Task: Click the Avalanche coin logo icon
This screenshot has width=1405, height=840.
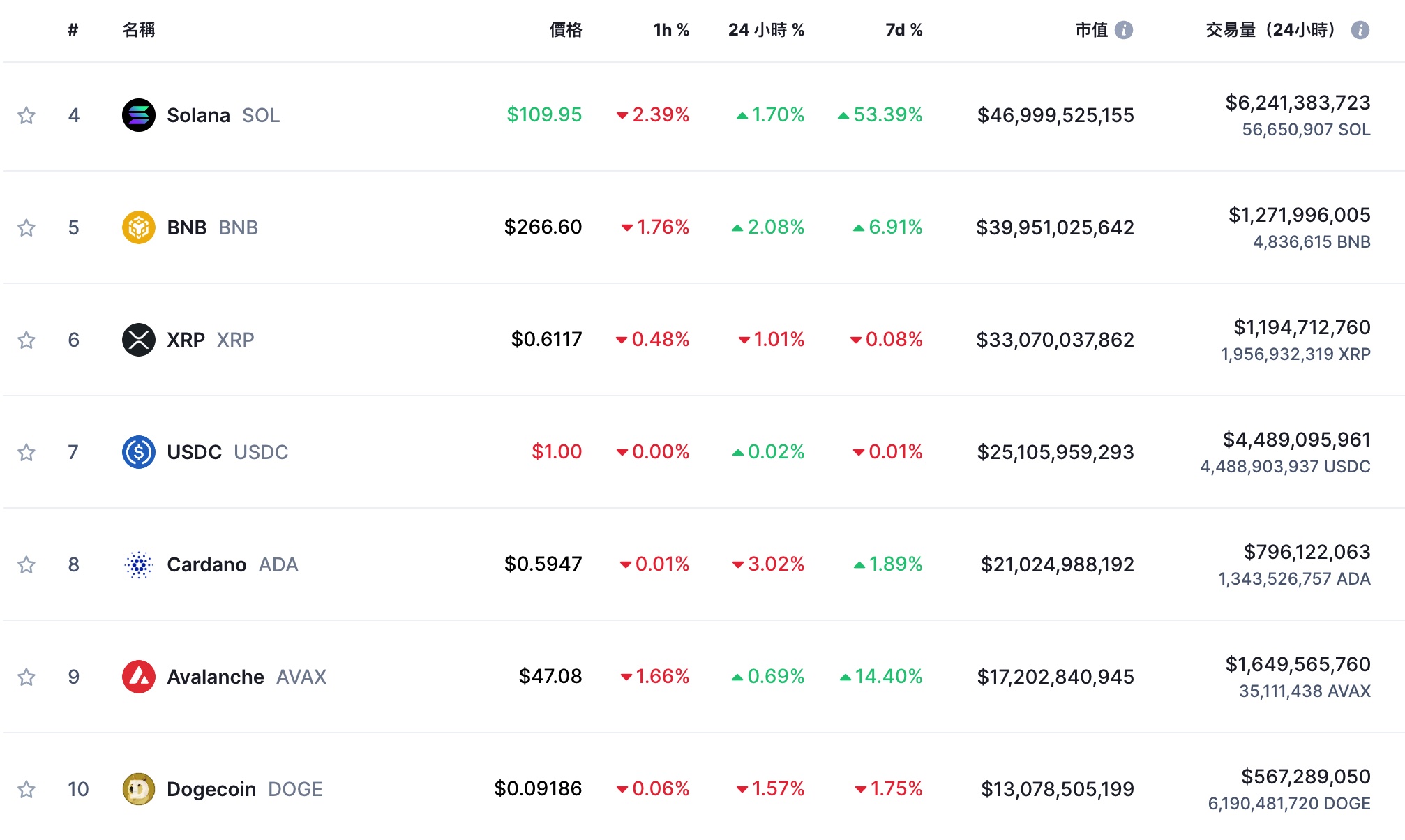Action: 139,677
